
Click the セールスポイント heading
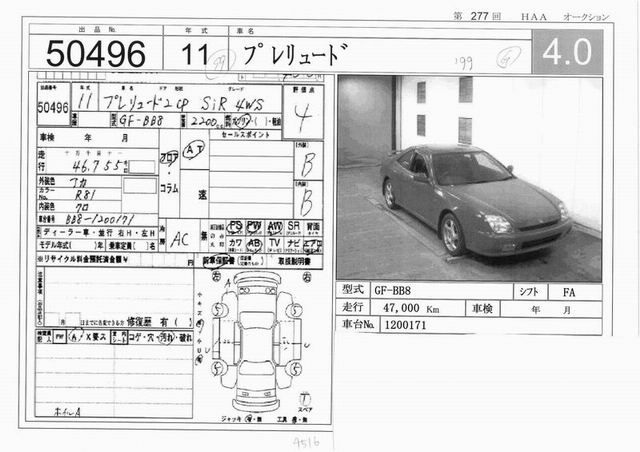tap(246, 135)
